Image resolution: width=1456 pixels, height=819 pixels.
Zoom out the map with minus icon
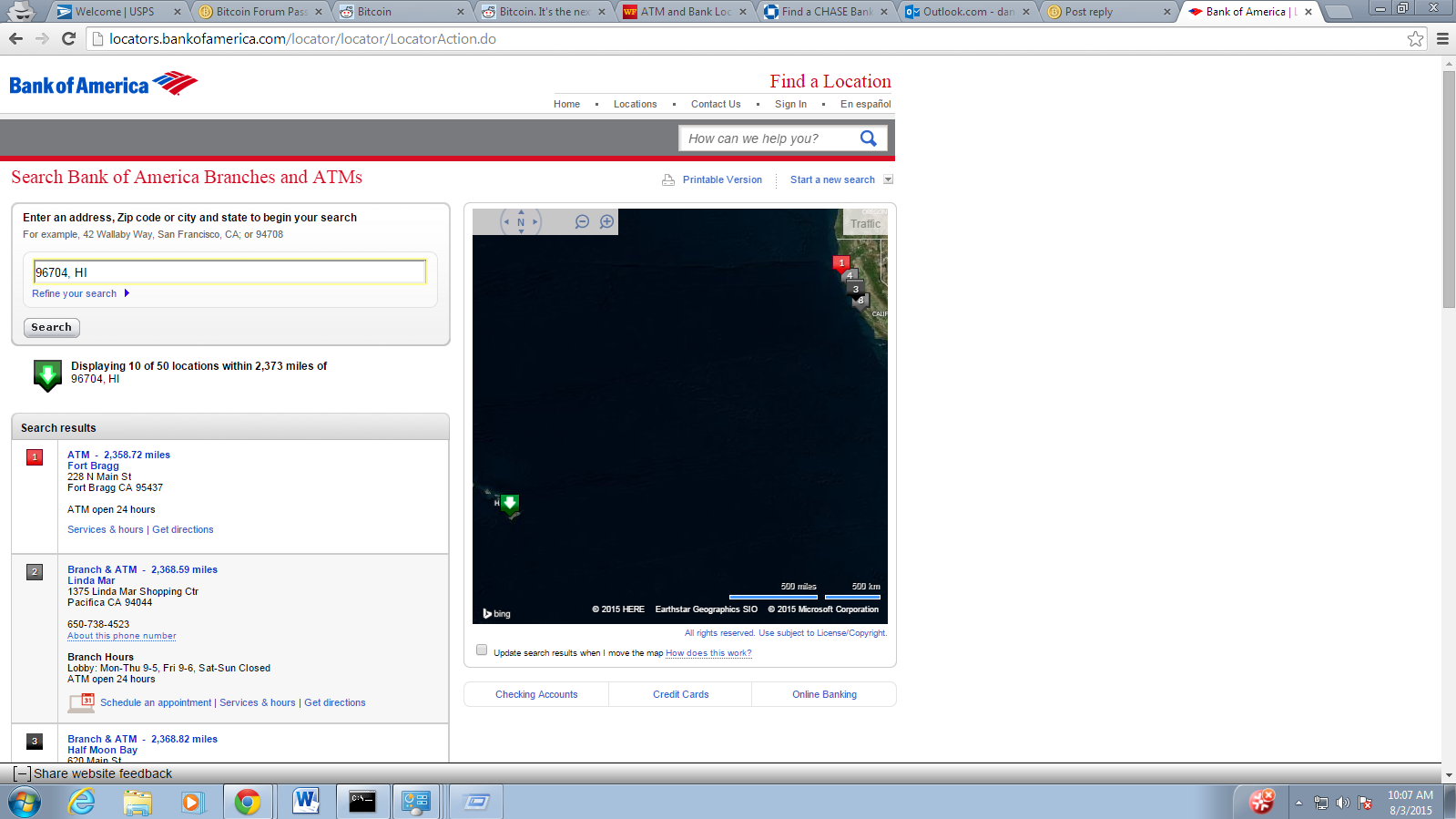582,221
